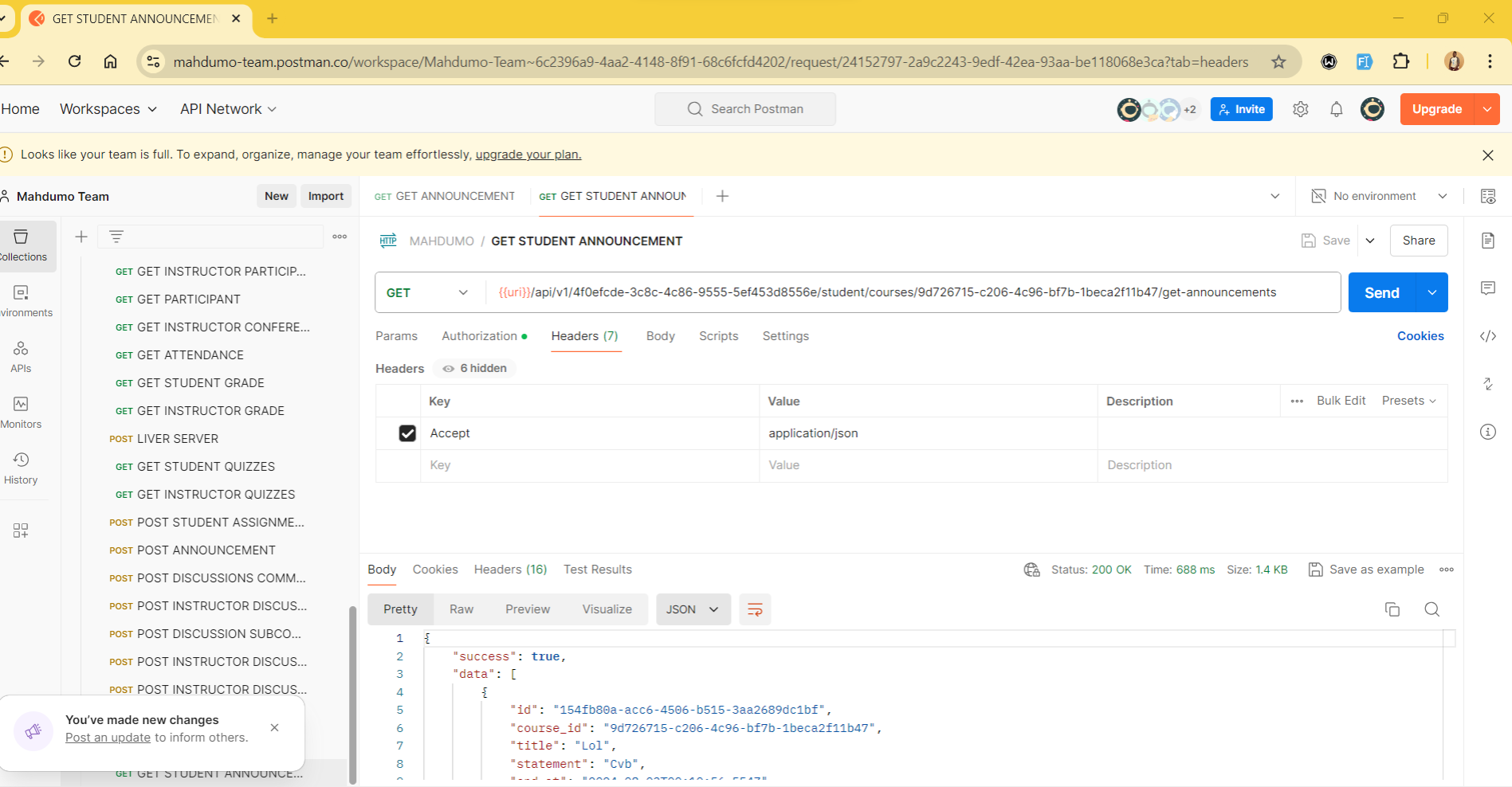Viewport: 1512px width, 787px height.
Task: Open the tabs overflow chevron dropdown
Action: tap(1275, 196)
